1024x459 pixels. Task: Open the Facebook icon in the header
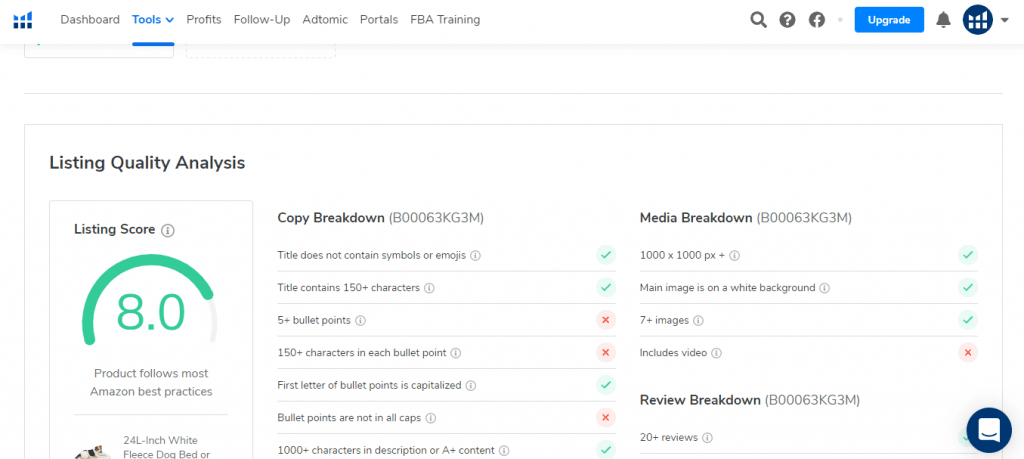(817, 20)
